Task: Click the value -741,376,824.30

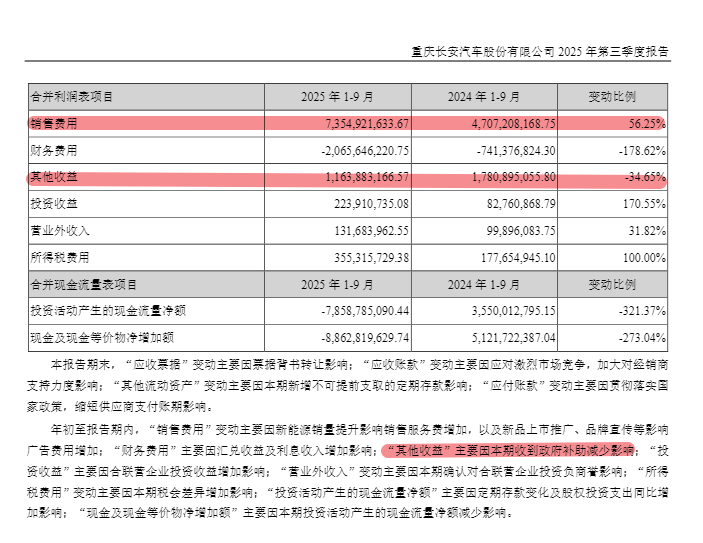Action: point(516,150)
